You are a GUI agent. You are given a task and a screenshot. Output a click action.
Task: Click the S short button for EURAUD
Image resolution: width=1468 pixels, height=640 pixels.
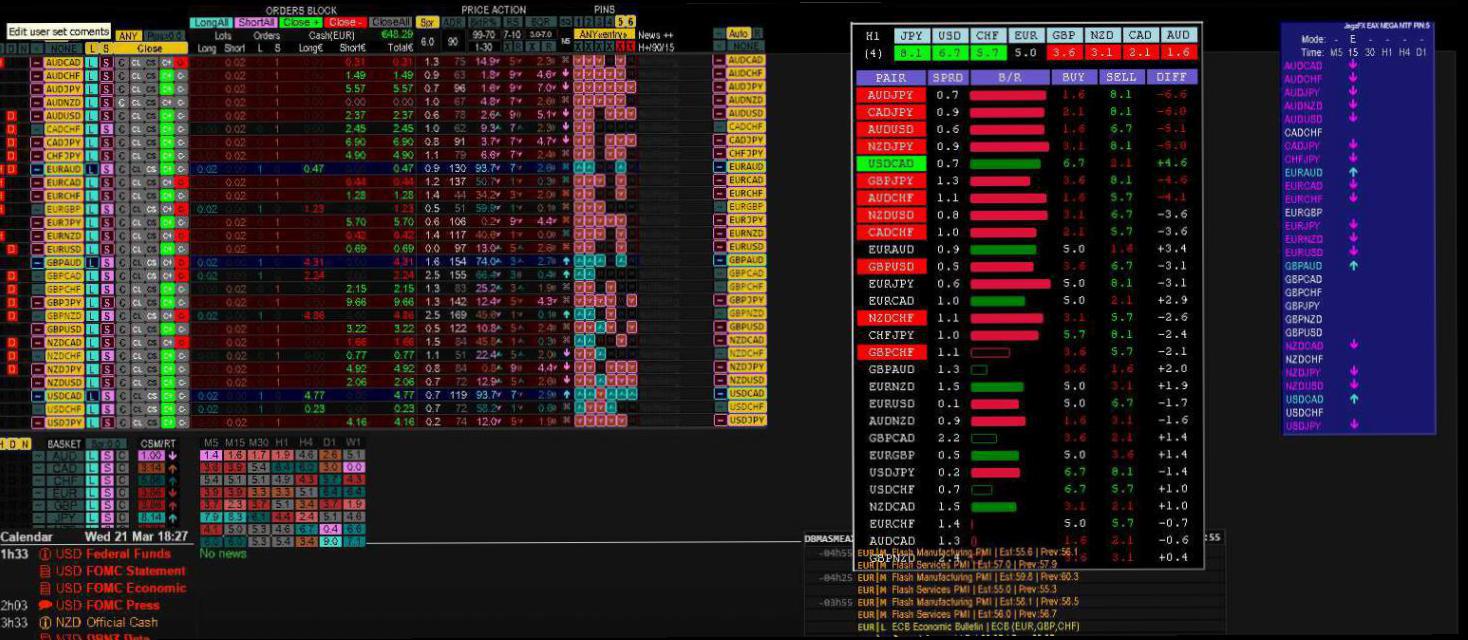[x=106, y=169]
